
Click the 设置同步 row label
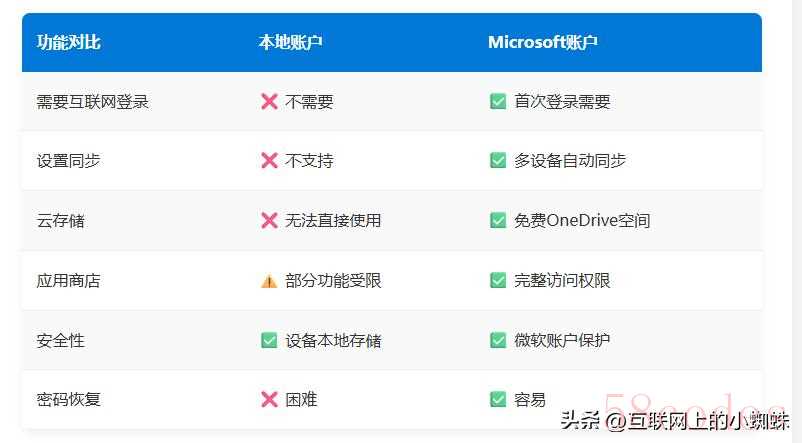point(69,161)
